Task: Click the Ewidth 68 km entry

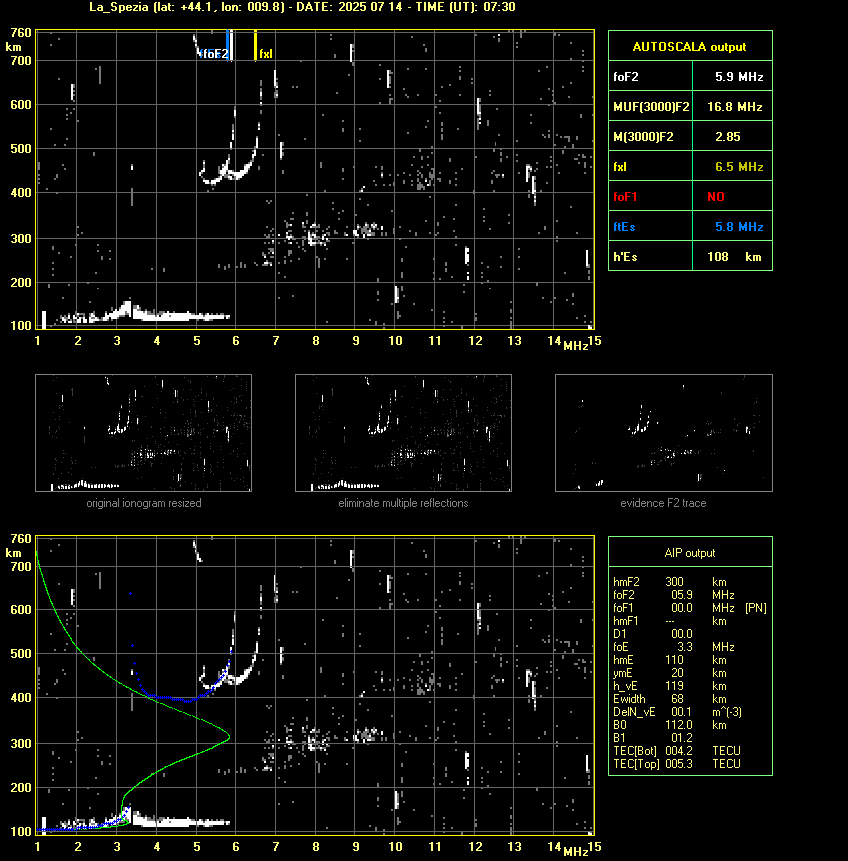Action: (x=670, y=699)
